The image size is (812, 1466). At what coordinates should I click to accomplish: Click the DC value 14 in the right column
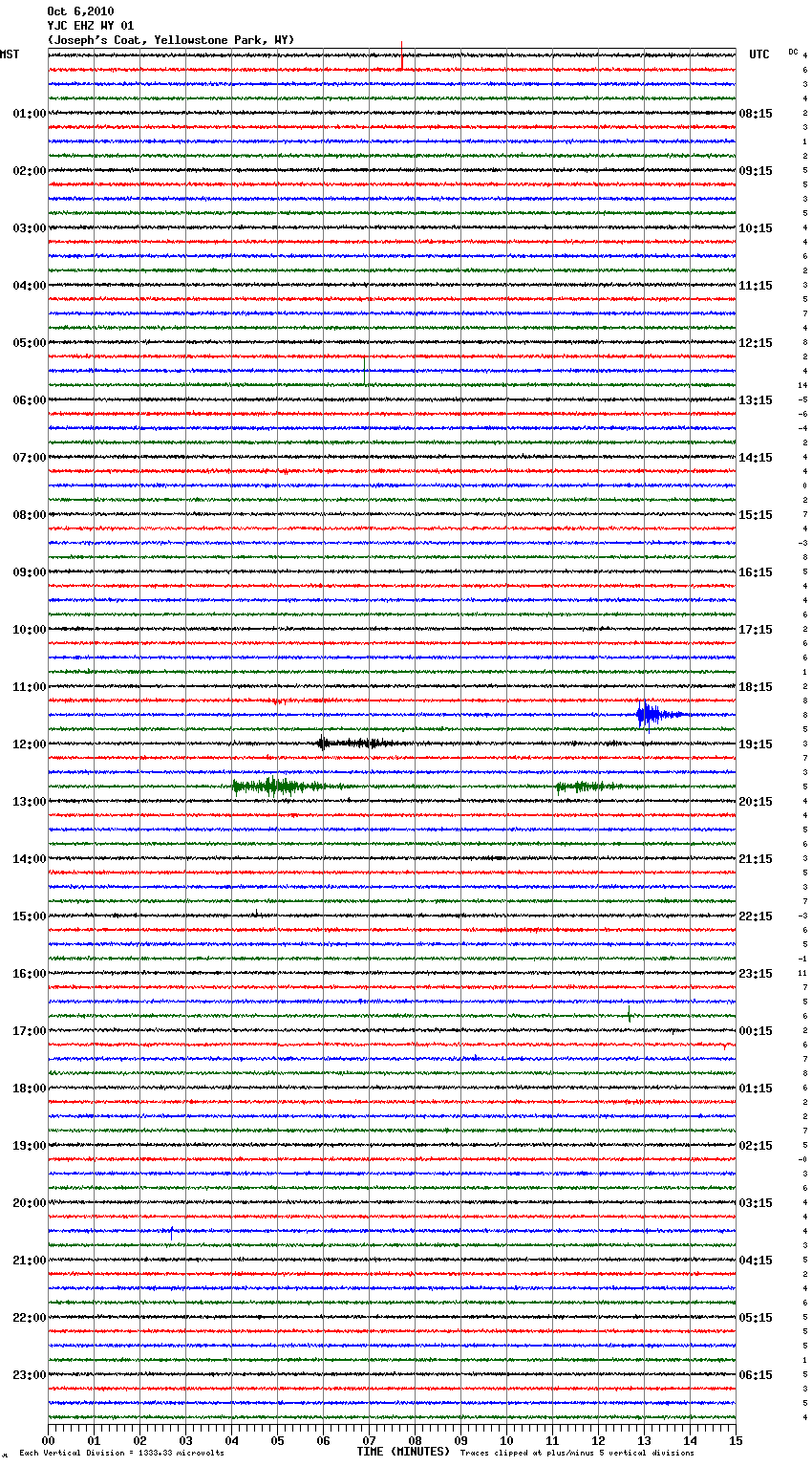pos(803,385)
